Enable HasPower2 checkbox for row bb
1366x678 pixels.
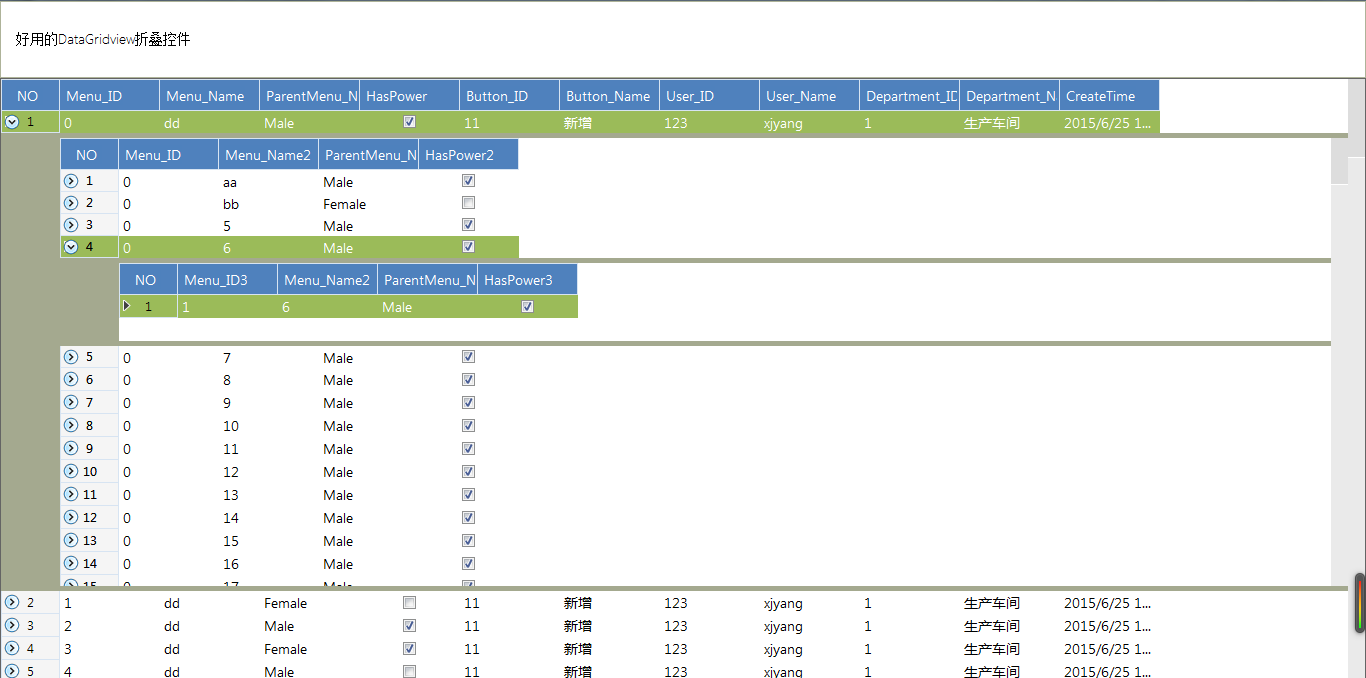point(468,203)
